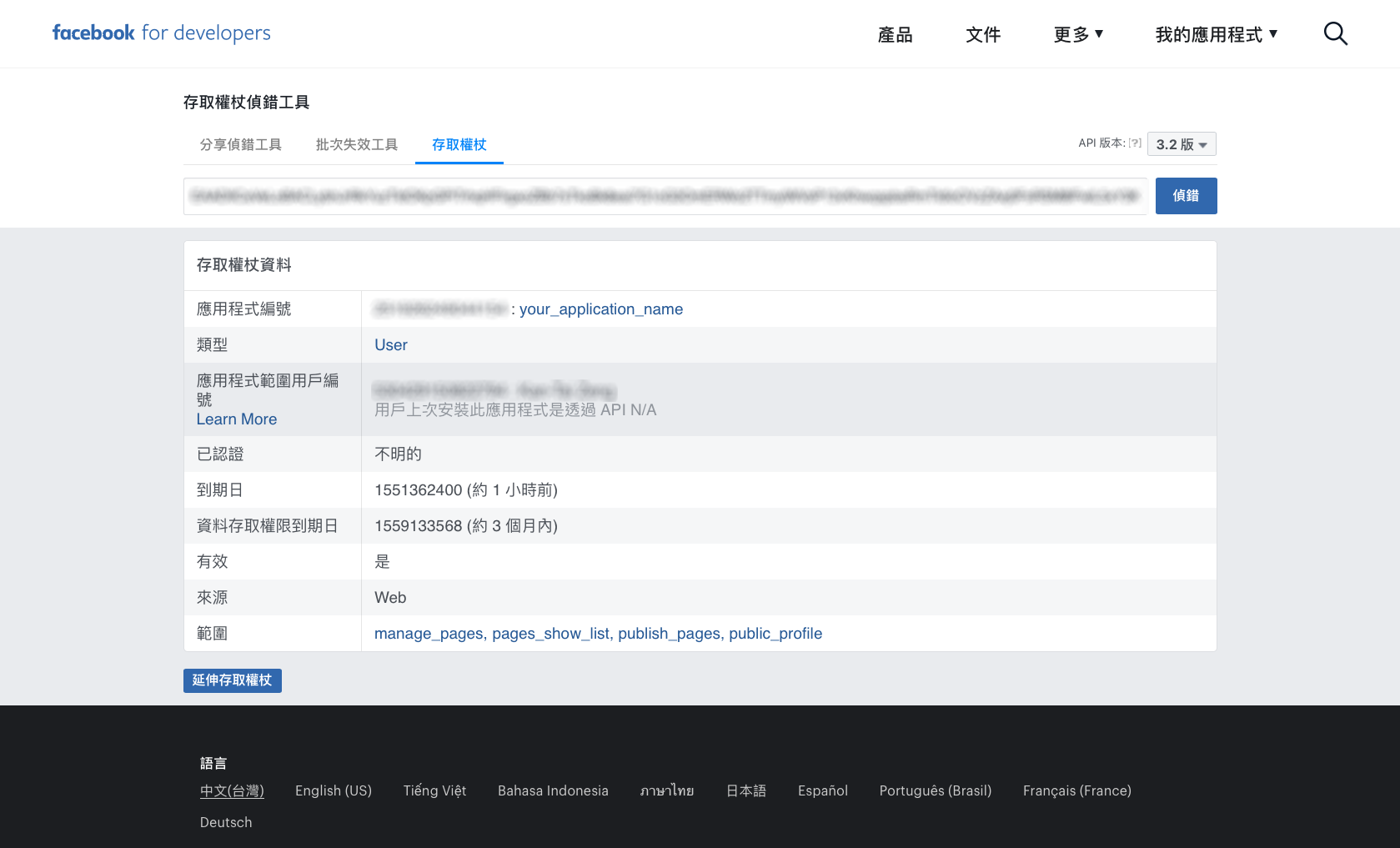Click the Web source value
The width and height of the screenshot is (1400, 848).
tap(390, 598)
